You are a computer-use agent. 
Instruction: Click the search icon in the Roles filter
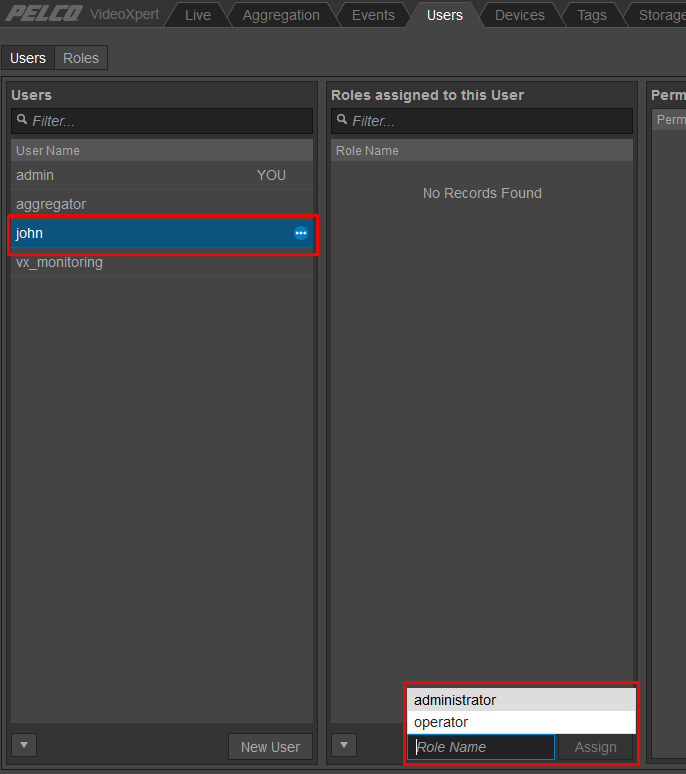point(342,119)
